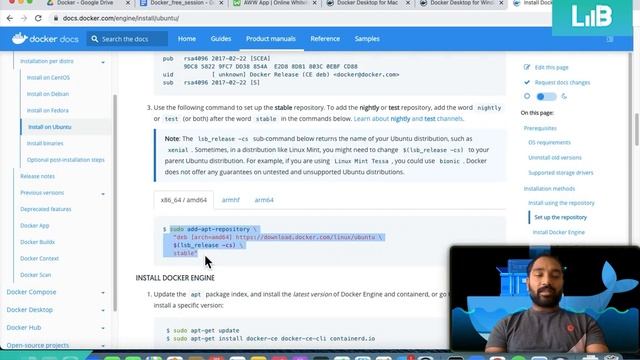Expand the Open-source projects section

[x=103, y=346]
